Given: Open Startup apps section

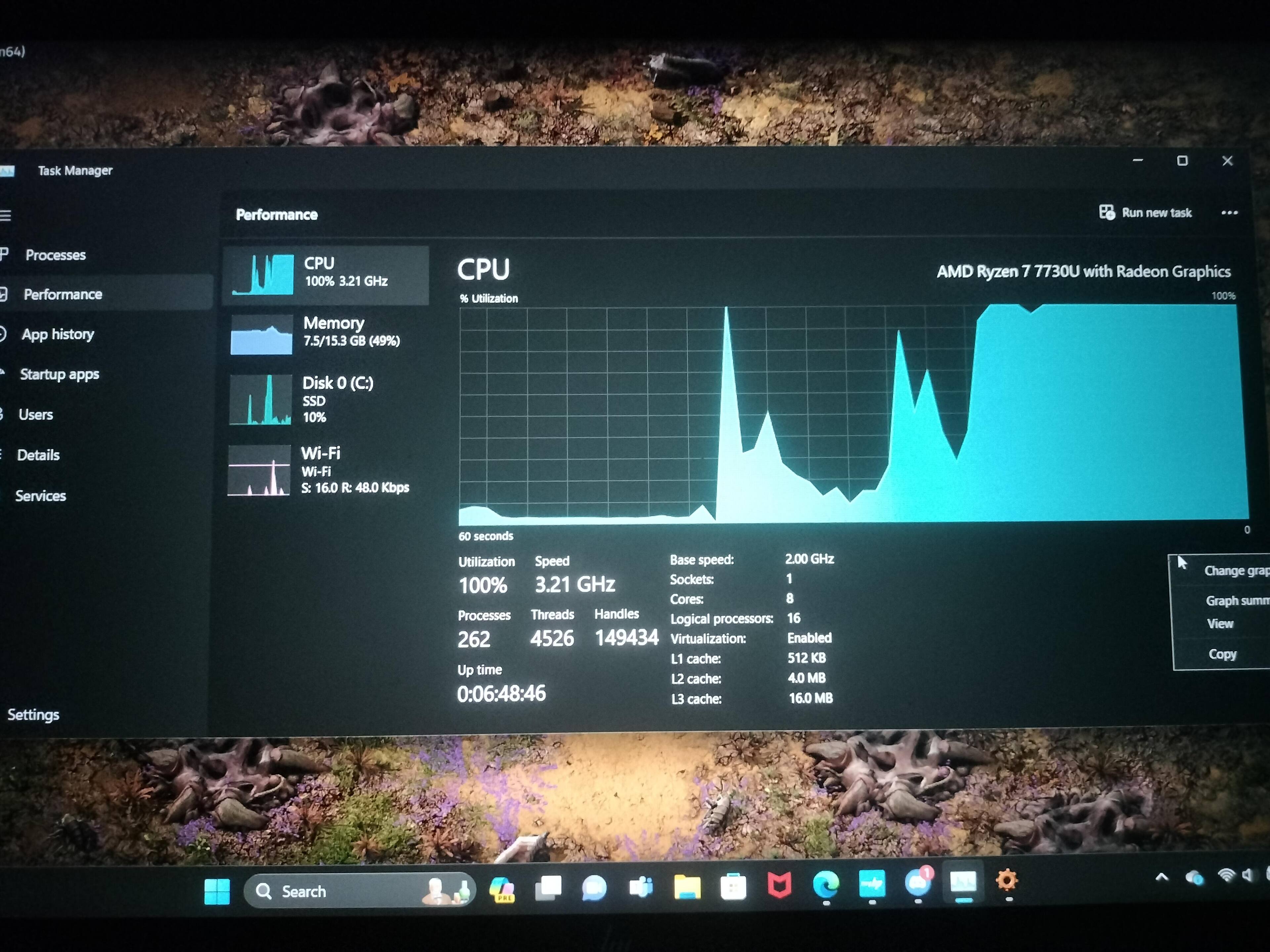Looking at the screenshot, I should tap(59, 374).
